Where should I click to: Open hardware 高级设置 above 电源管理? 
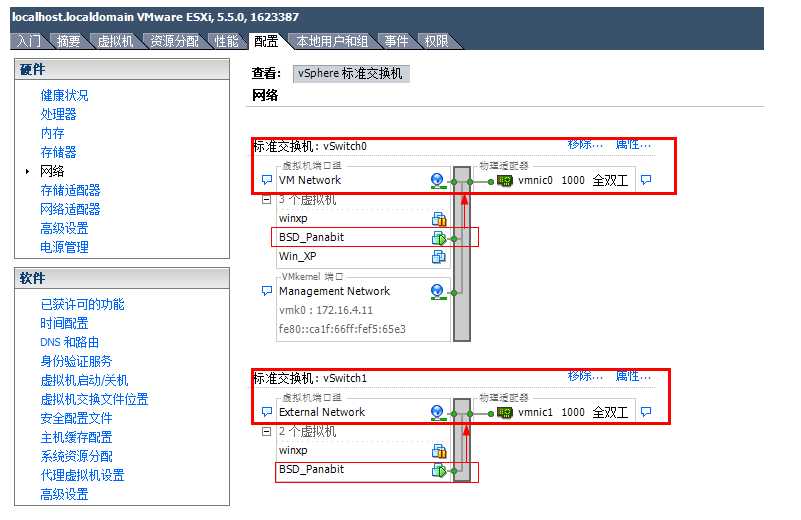pyautogui.click(x=64, y=228)
